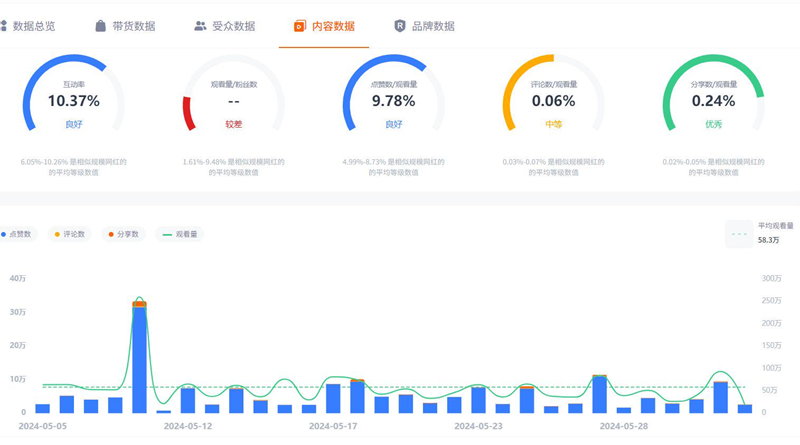Screen dimensions: 800x445
Task: Hide the 分享数 legend series
Action: [x=123, y=234]
